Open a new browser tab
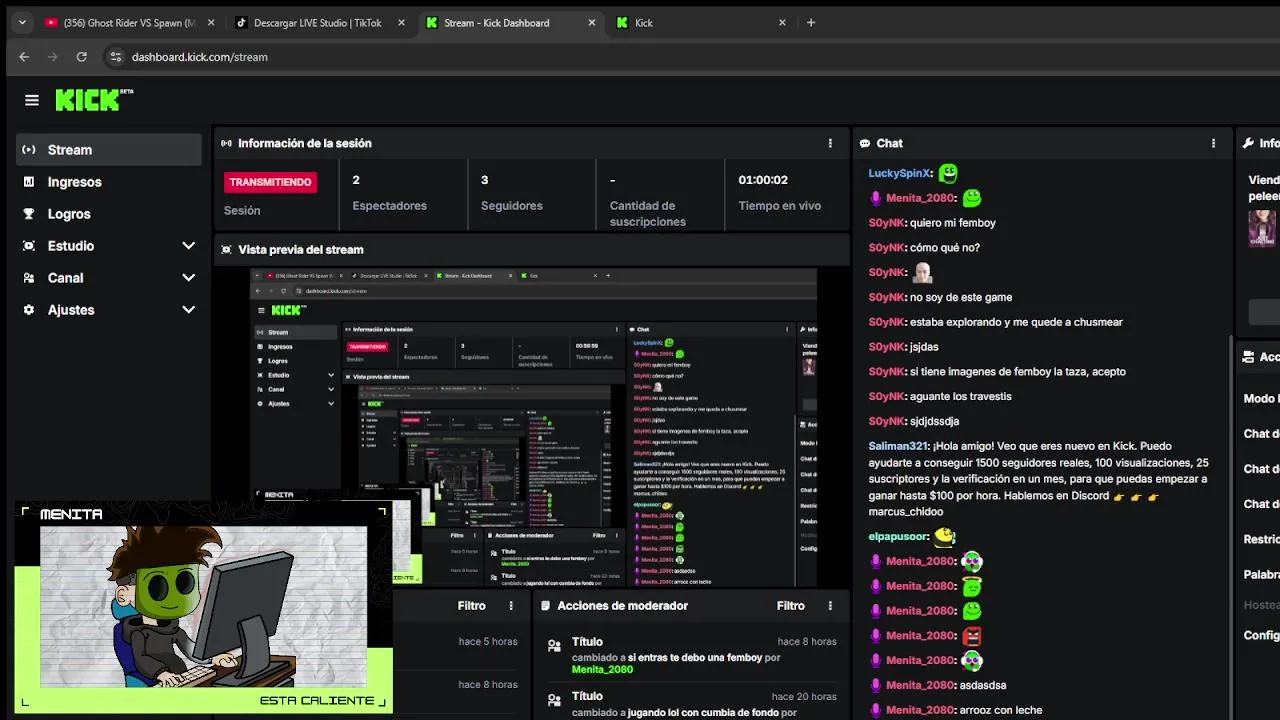 click(811, 23)
